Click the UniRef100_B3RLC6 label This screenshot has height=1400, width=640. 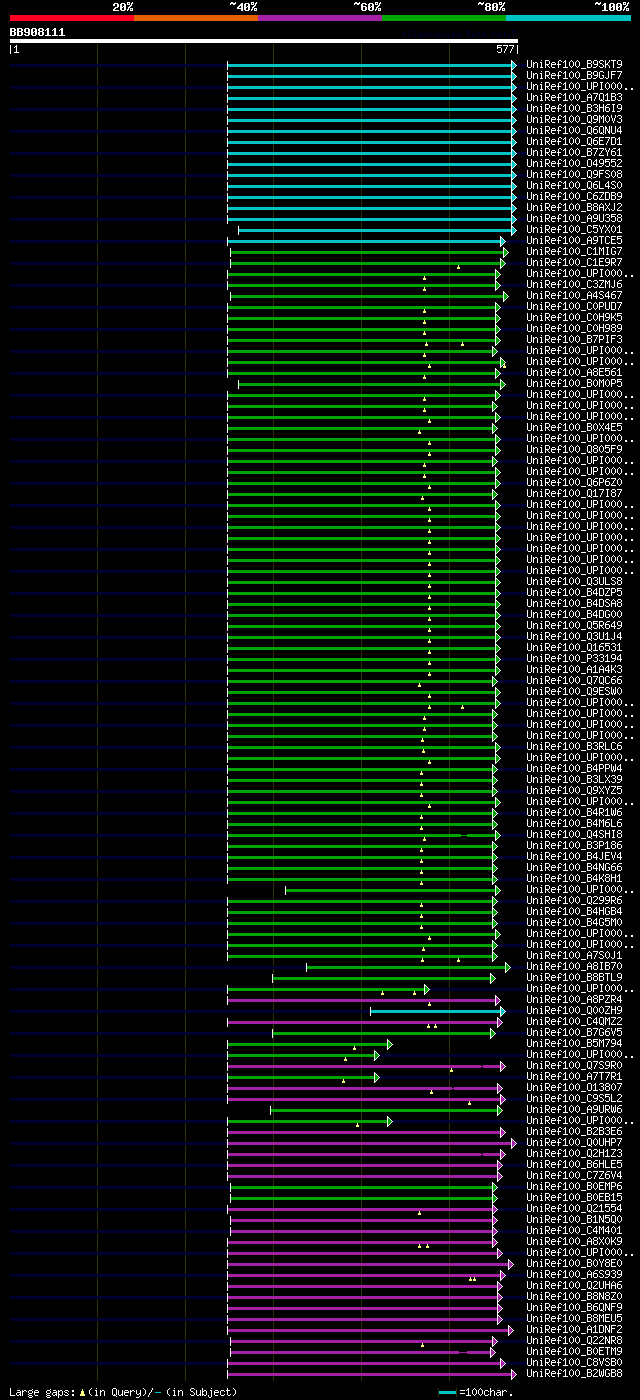[x=574, y=746]
